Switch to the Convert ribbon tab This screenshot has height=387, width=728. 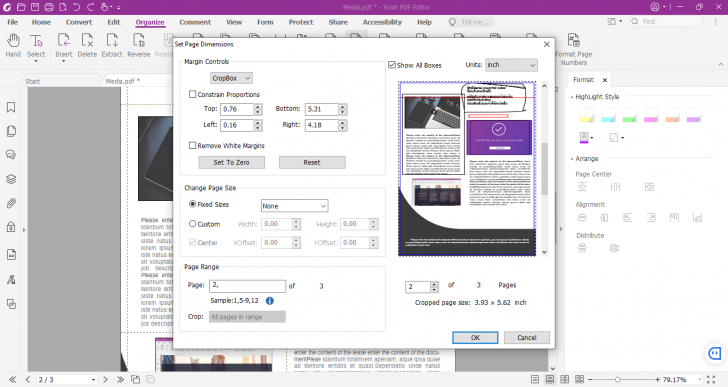click(x=79, y=22)
